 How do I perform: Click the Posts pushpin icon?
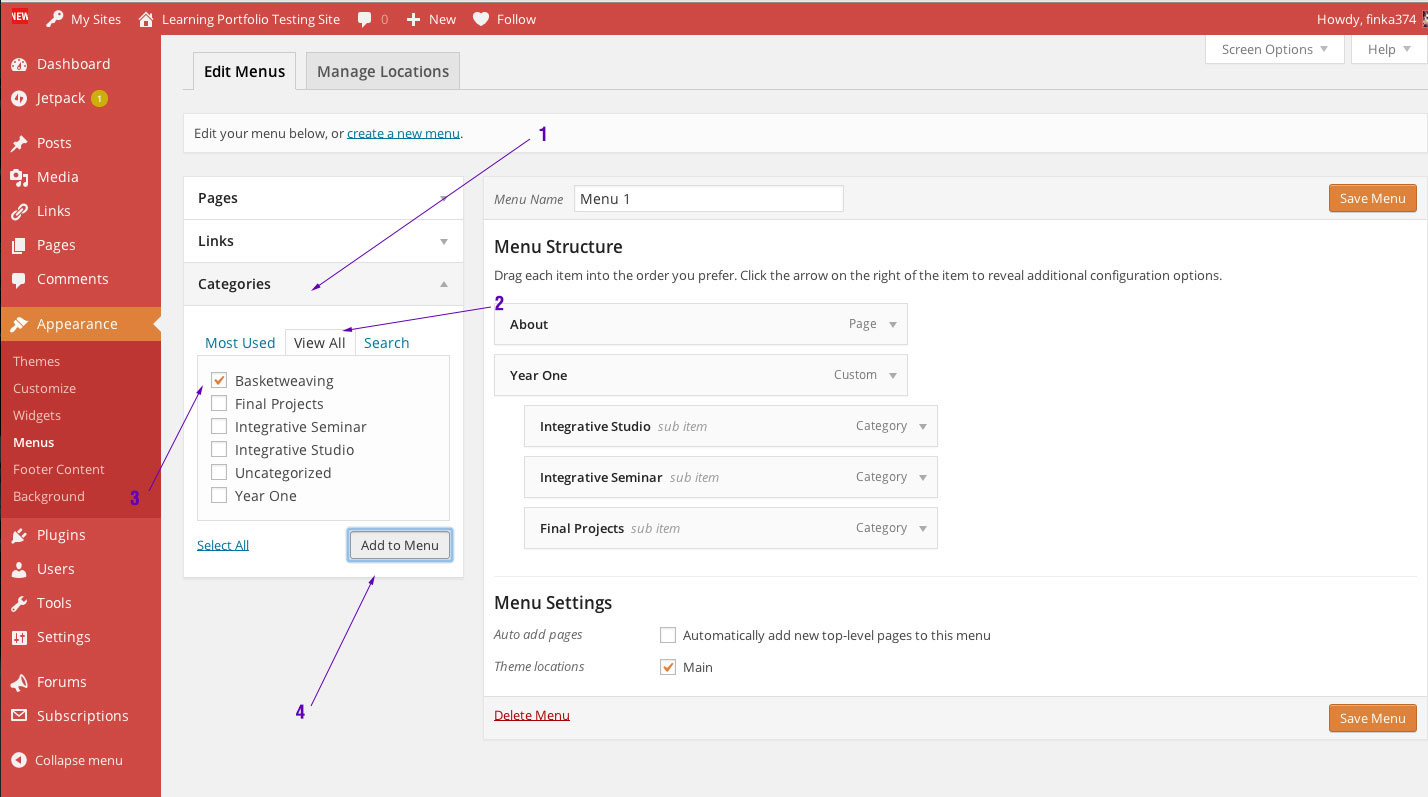click(x=18, y=143)
